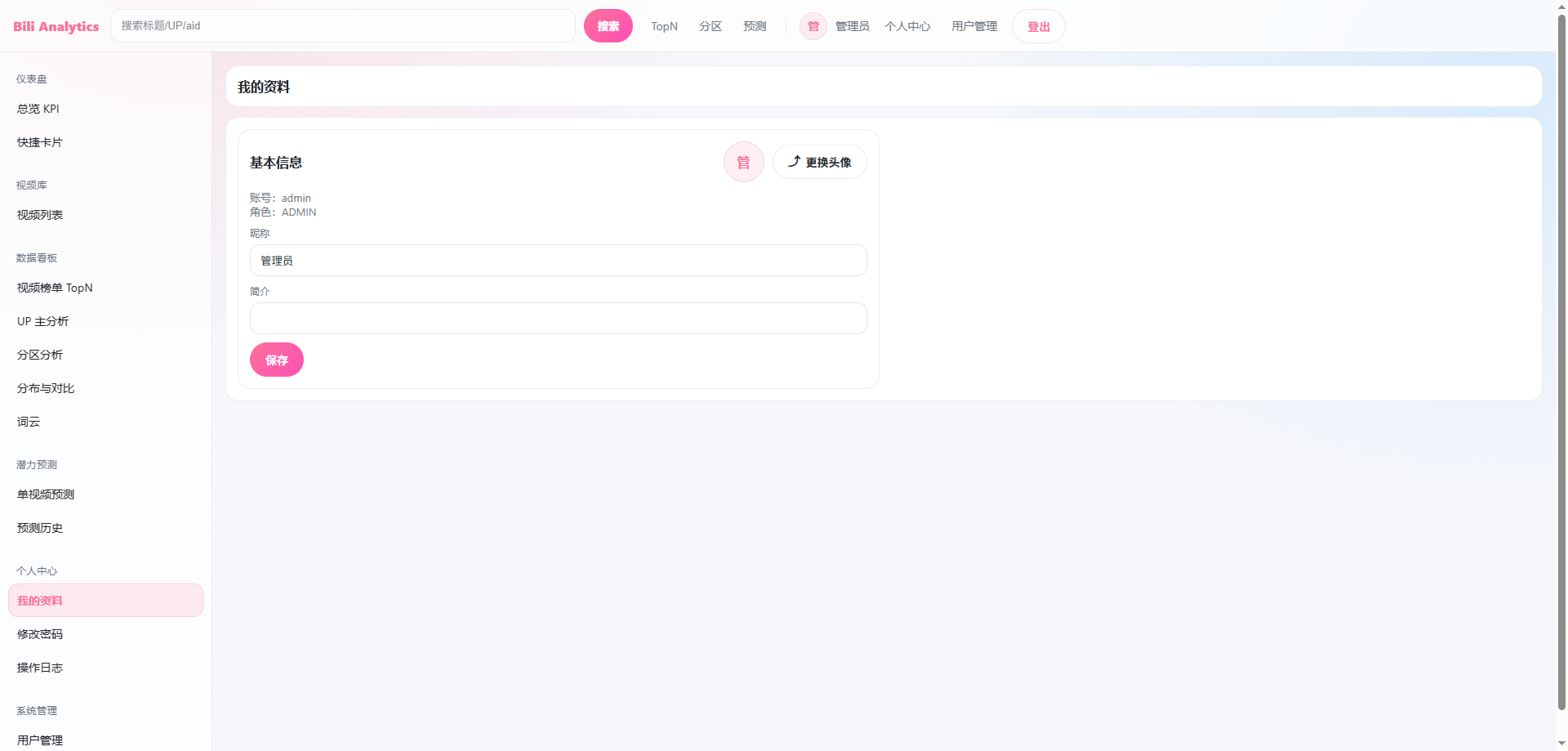
Task: Open 用户管理 in the top navigation
Action: point(973,26)
